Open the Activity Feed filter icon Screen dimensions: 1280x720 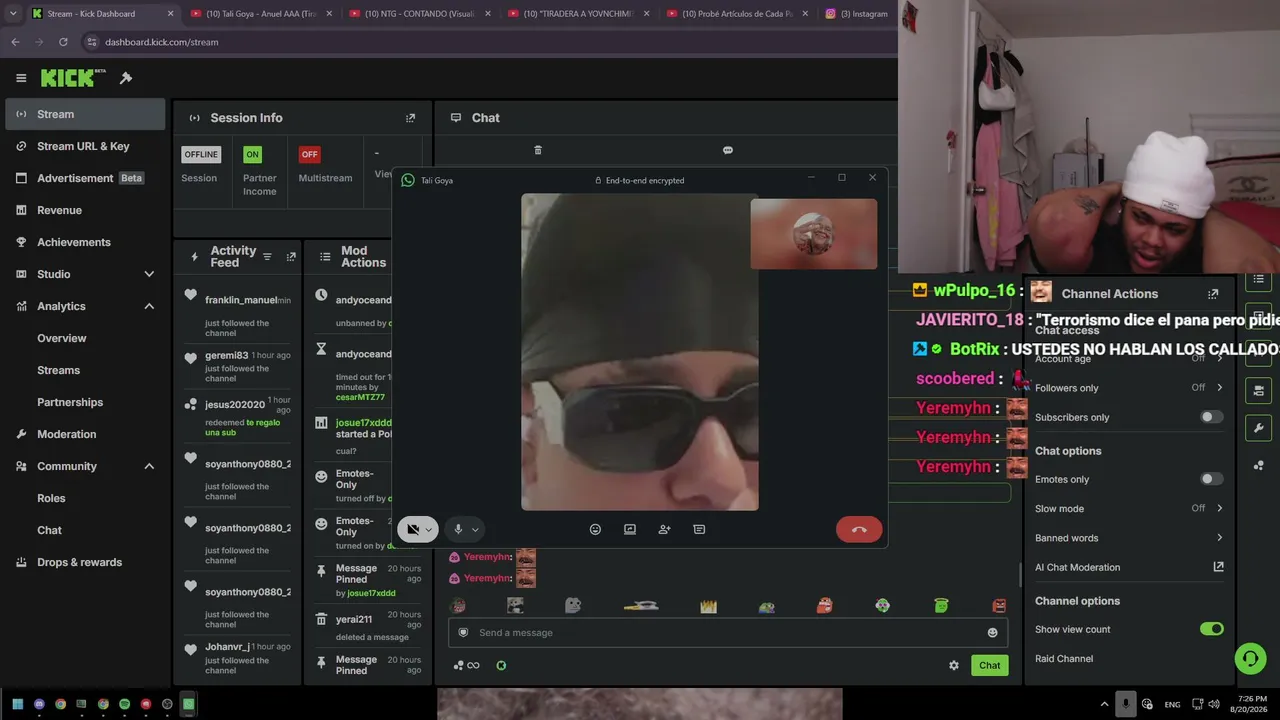[x=267, y=257]
